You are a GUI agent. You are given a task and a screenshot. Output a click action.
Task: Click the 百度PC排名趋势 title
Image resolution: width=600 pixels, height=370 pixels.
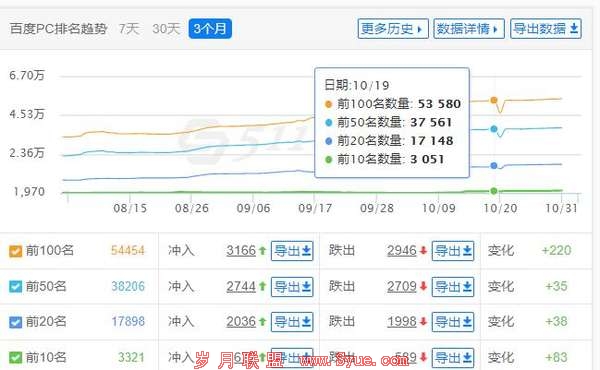click(58, 29)
